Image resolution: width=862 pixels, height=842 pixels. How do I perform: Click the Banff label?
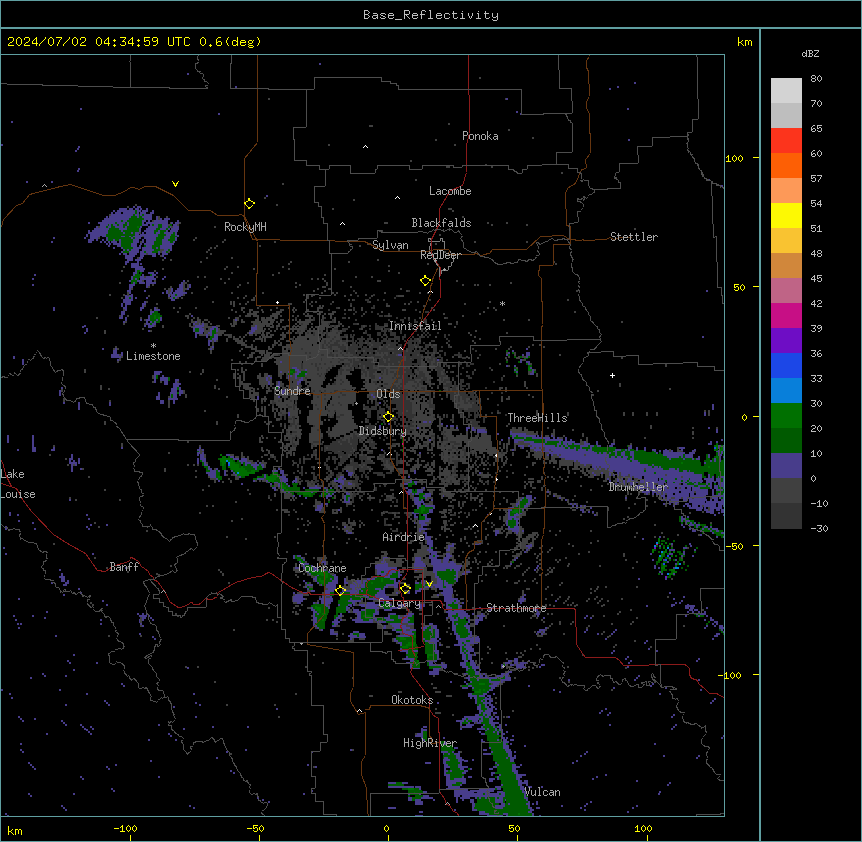[x=124, y=567]
